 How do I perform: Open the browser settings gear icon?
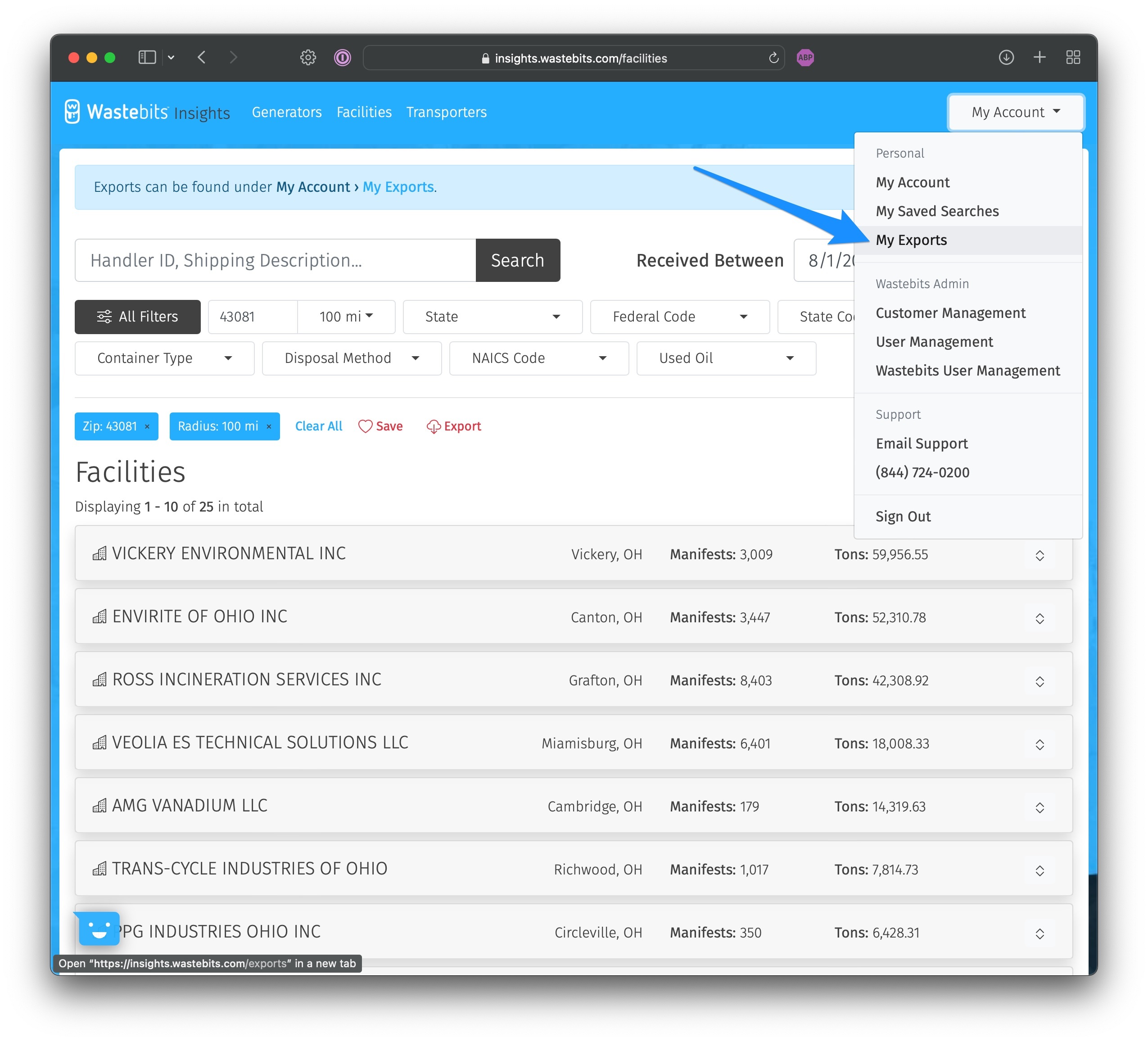click(308, 58)
